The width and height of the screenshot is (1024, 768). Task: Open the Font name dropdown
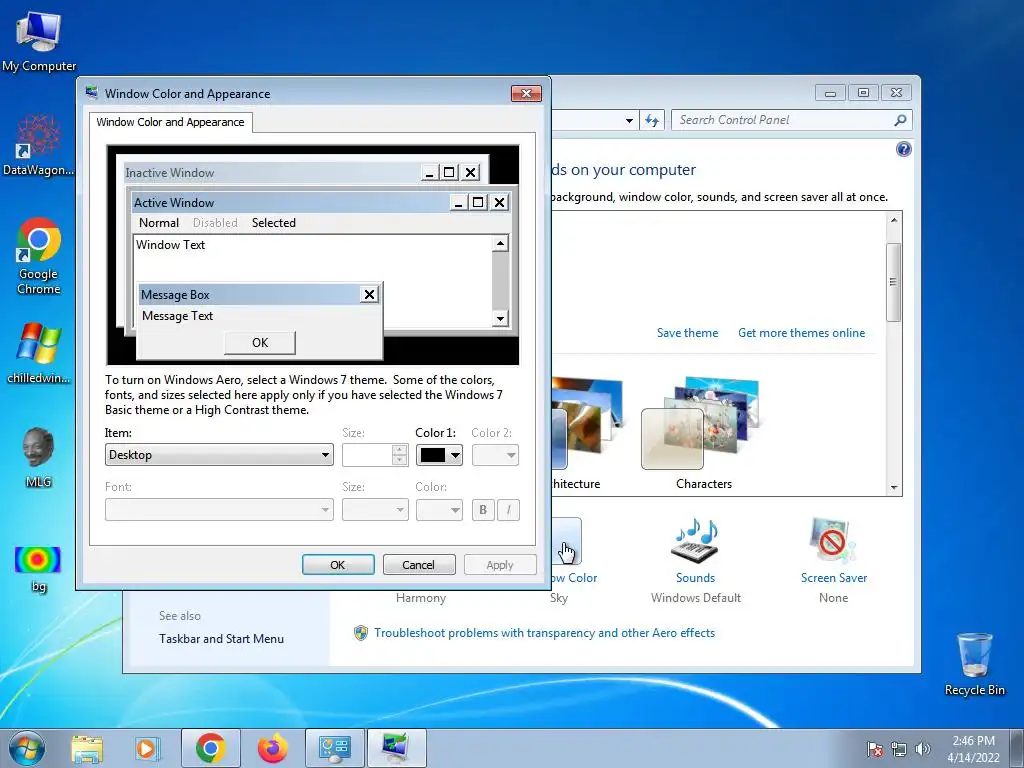[x=219, y=509]
